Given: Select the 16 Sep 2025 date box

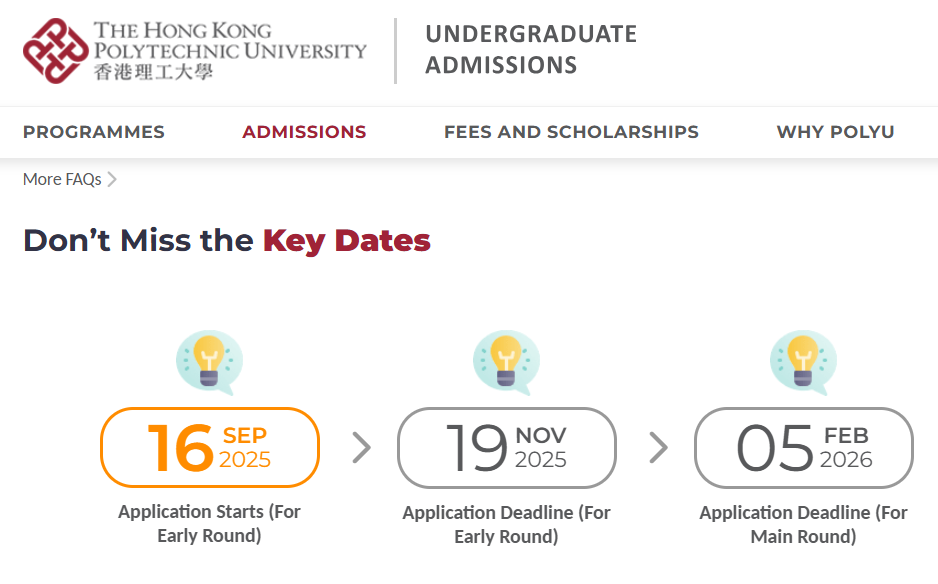Looking at the screenshot, I should (x=210, y=448).
